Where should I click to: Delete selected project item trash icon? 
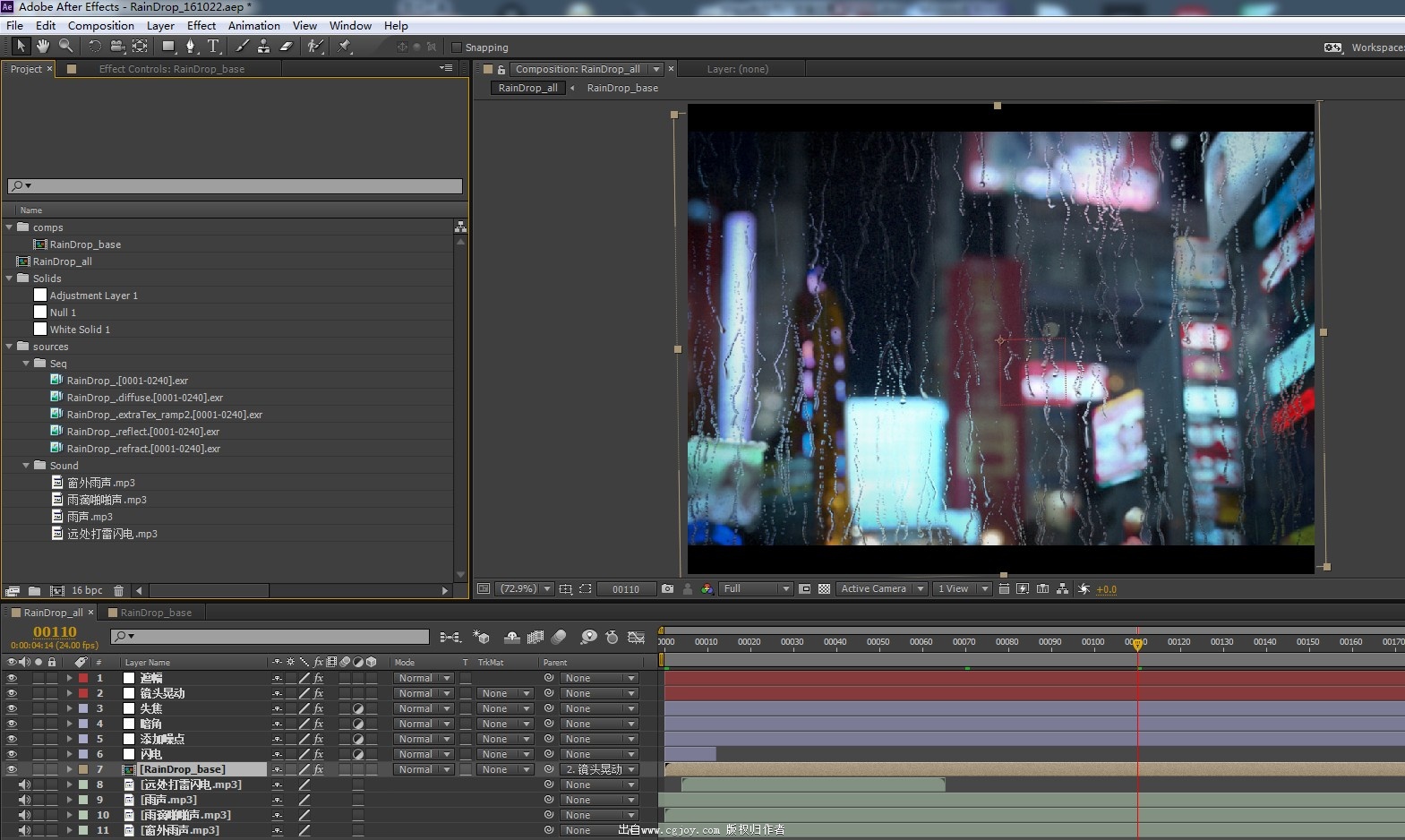(x=119, y=591)
